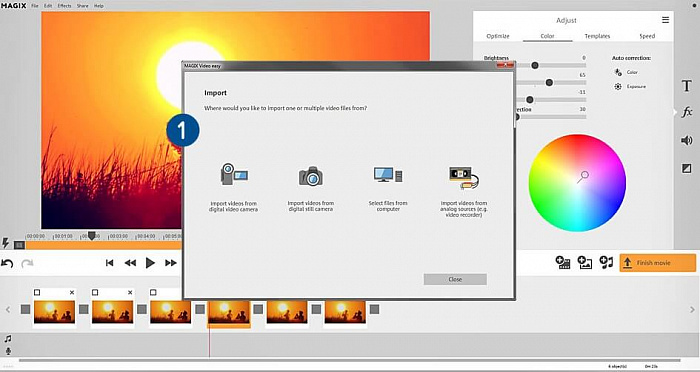Switch to the Optimize tab
This screenshot has height=372, width=700.
pos(498,36)
